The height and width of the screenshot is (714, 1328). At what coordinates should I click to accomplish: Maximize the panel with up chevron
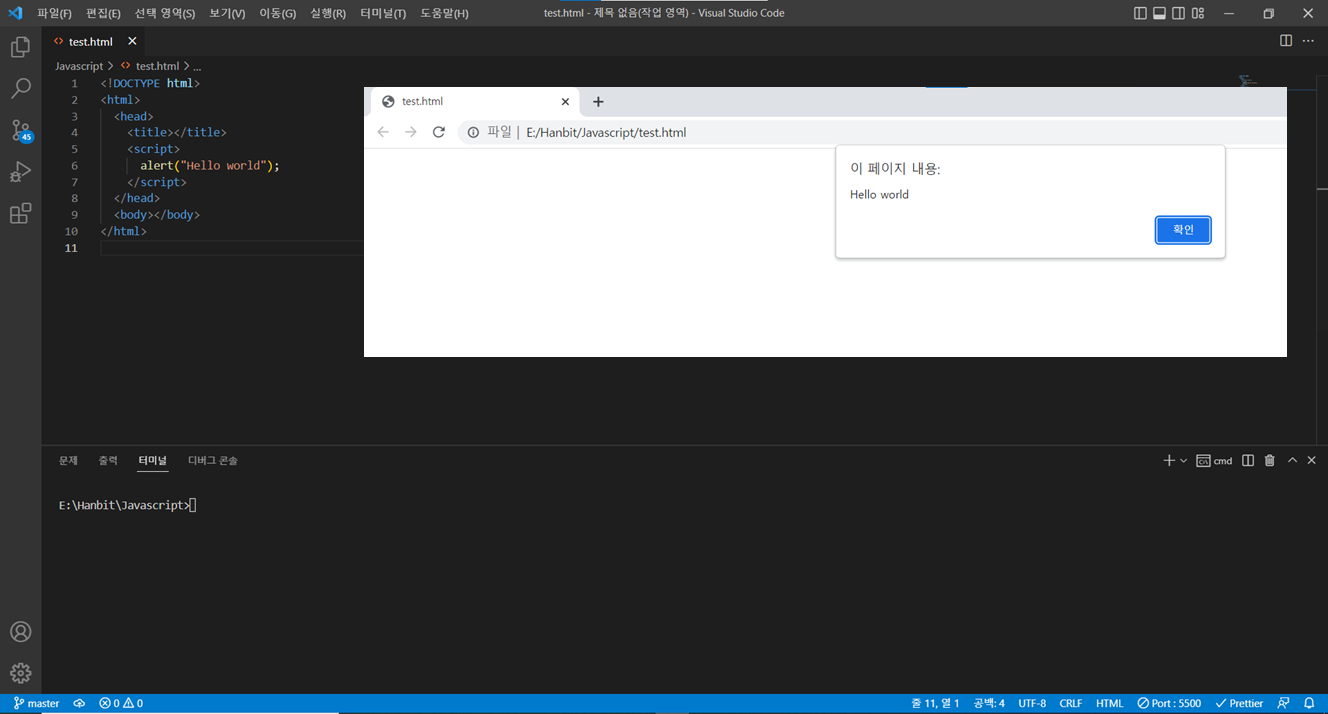[1292, 460]
